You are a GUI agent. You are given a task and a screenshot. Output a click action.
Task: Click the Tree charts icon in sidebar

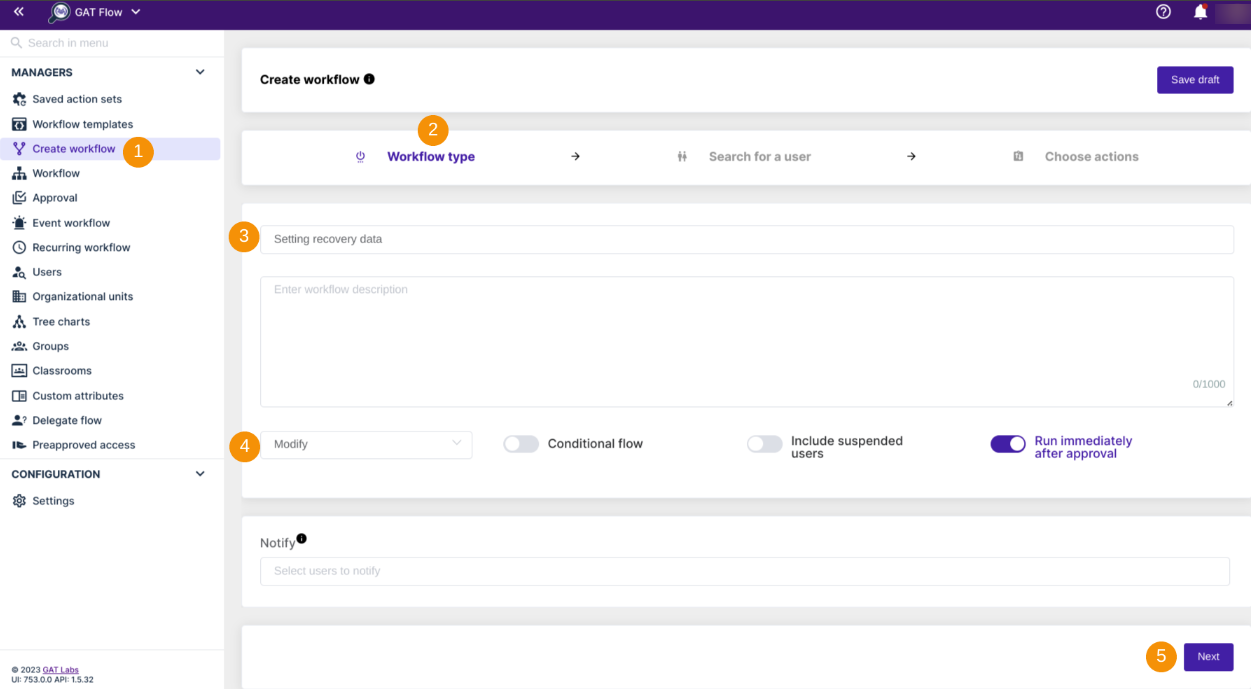click(x=19, y=322)
